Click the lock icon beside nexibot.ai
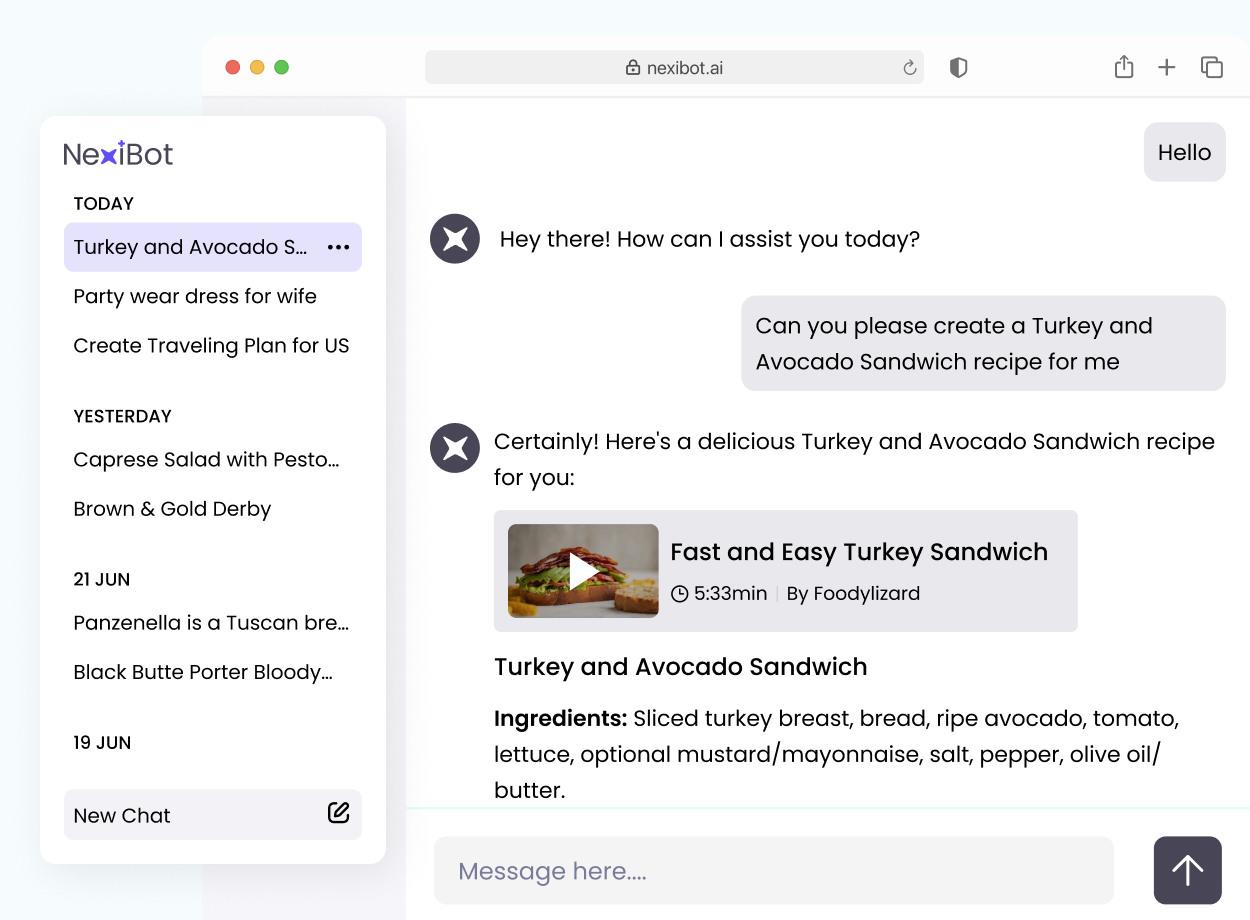This screenshot has width=1250, height=920. pos(632,68)
